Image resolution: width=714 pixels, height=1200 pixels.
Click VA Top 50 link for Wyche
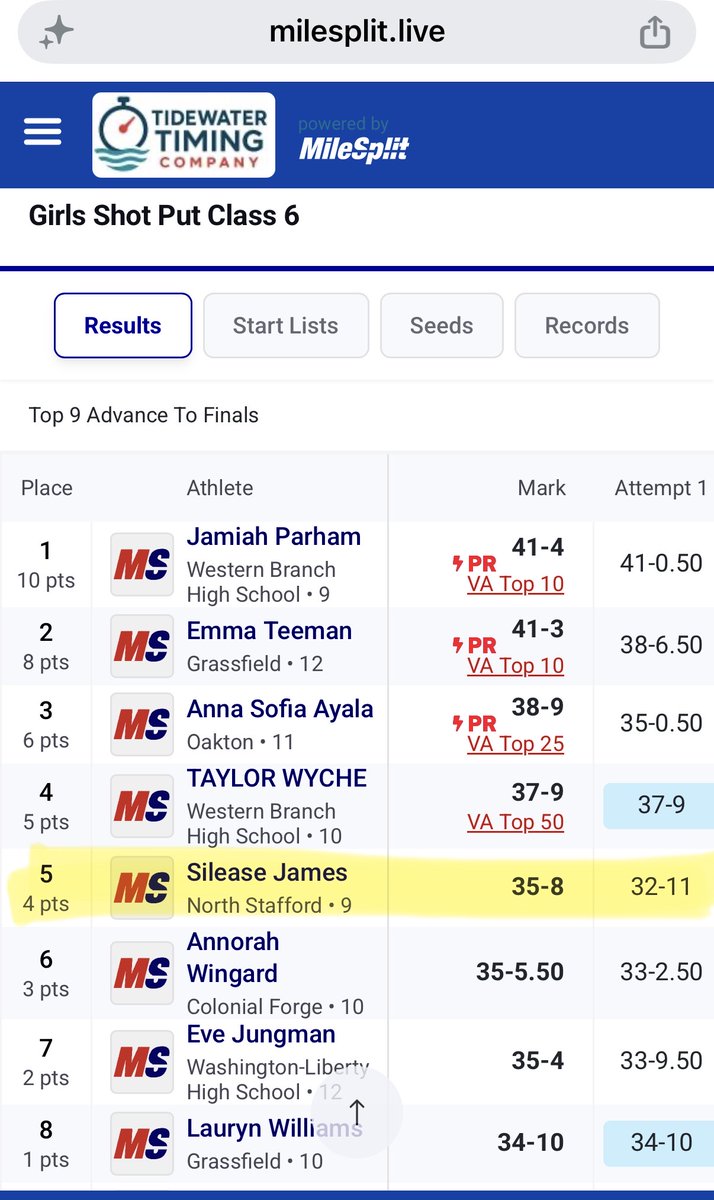pyautogui.click(x=515, y=822)
